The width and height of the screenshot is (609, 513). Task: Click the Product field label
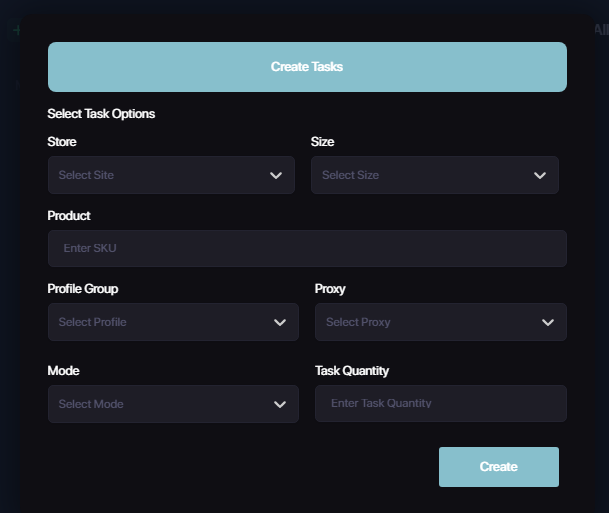coord(69,216)
